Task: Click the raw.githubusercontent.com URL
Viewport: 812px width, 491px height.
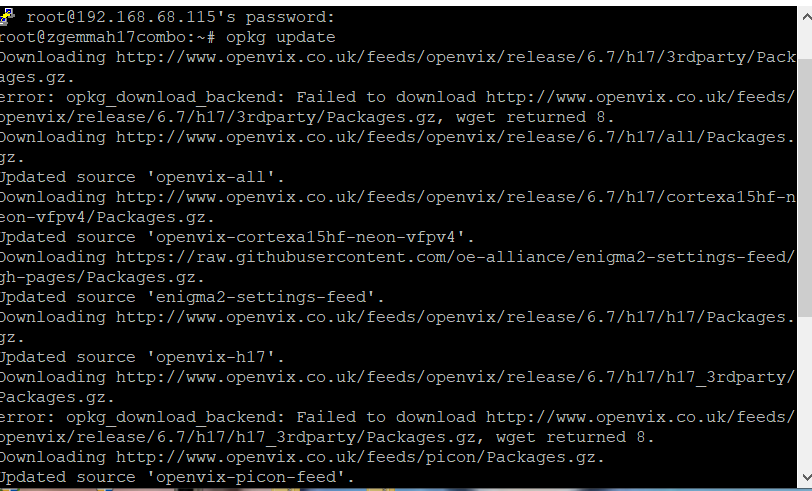Action: pyautogui.click(x=456, y=257)
